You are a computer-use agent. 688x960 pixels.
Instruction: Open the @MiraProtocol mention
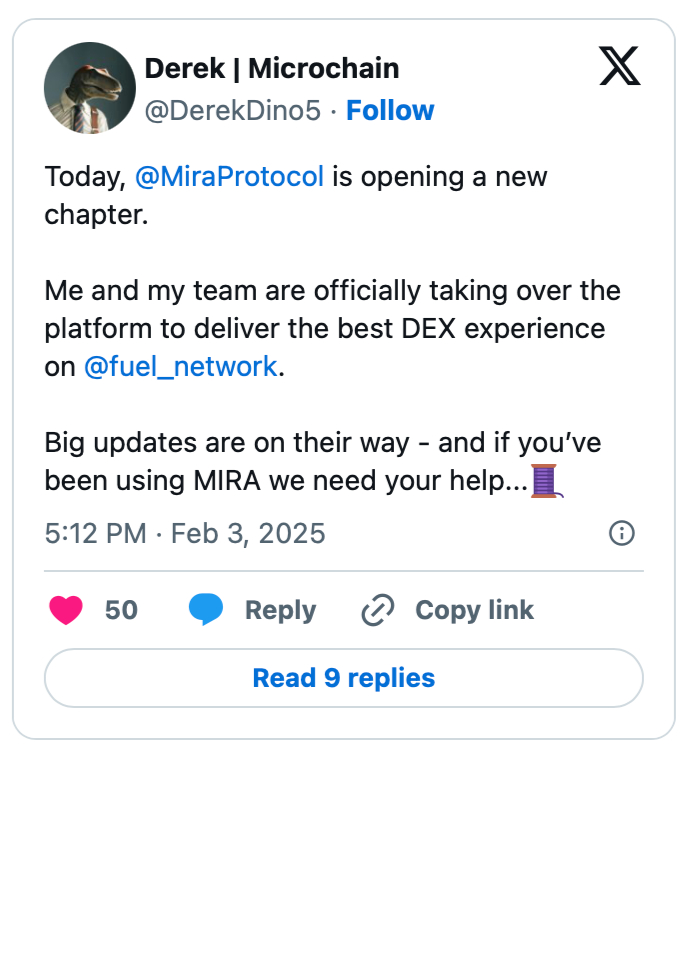pyautogui.click(x=229, y=177)
